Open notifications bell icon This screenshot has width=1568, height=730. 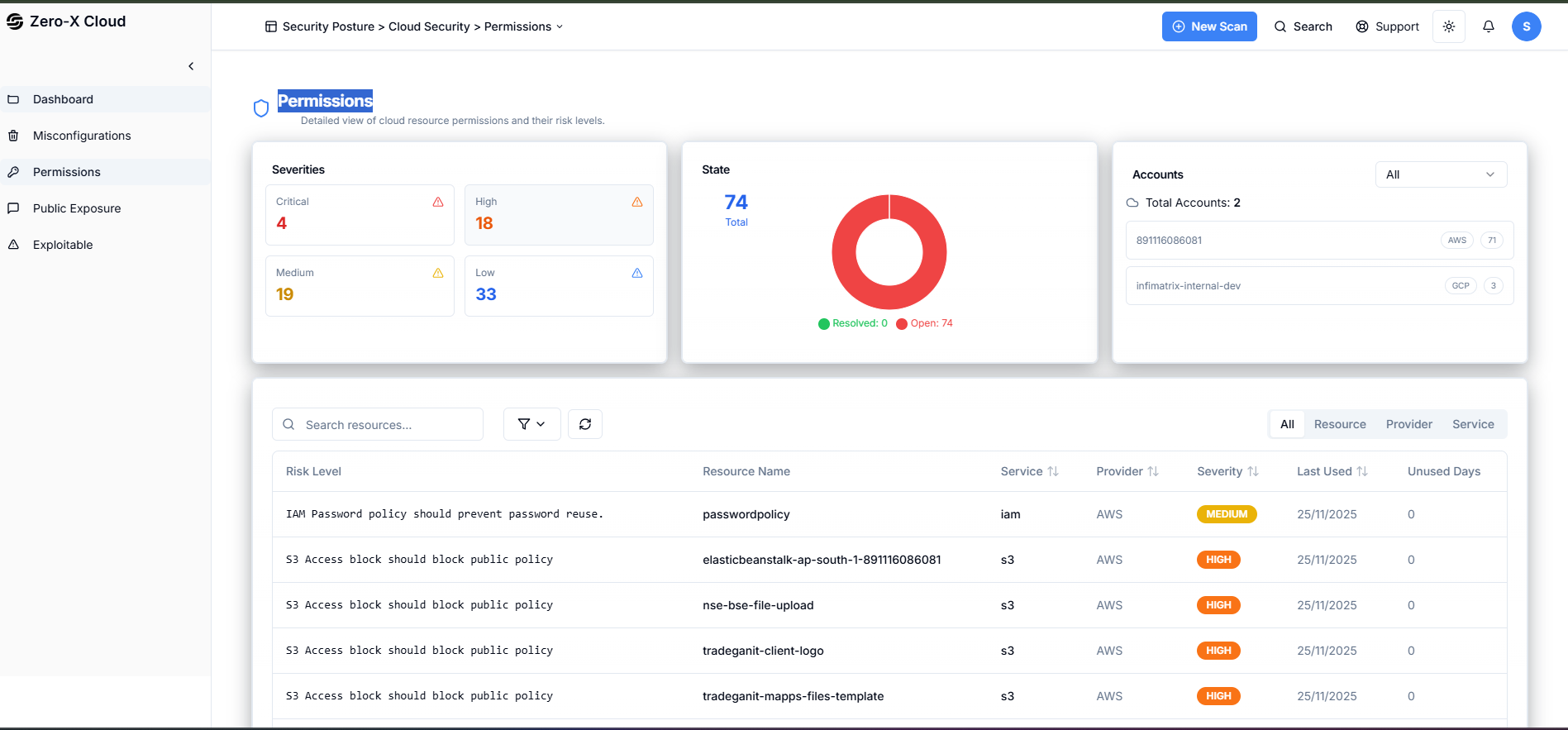(1489, 26)
